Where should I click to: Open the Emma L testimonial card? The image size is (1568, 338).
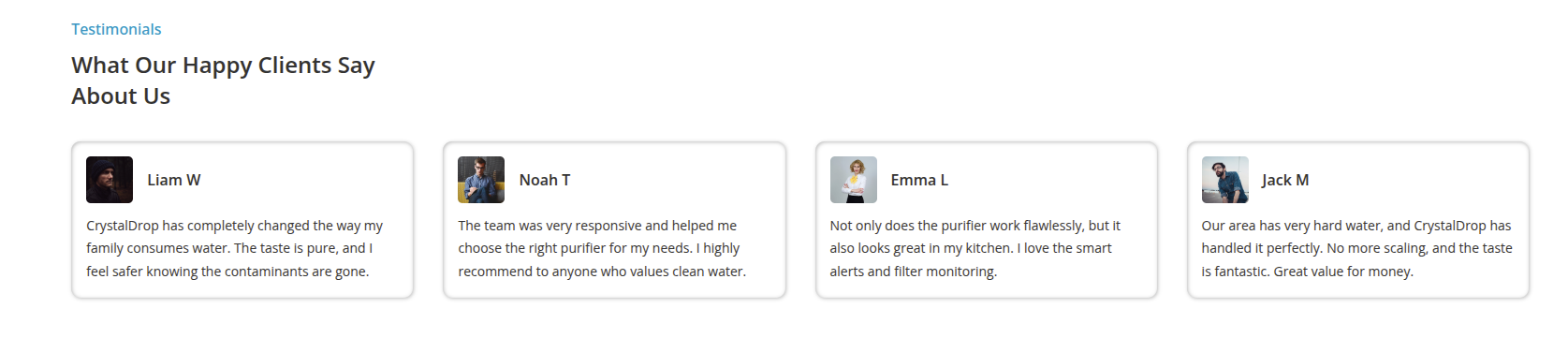pyautogui.click(x=987, y=220)
